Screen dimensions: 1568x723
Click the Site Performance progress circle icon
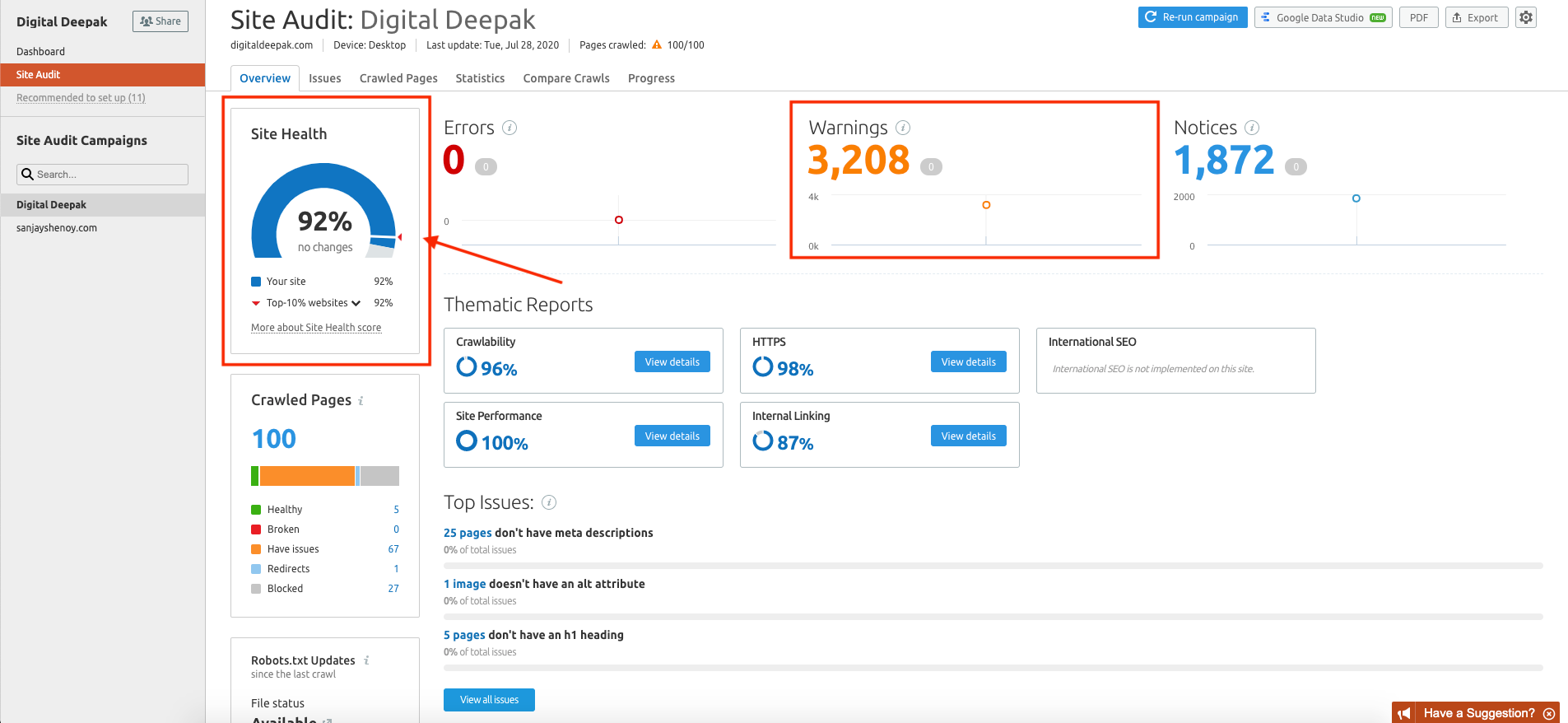(x=467, y=441)
